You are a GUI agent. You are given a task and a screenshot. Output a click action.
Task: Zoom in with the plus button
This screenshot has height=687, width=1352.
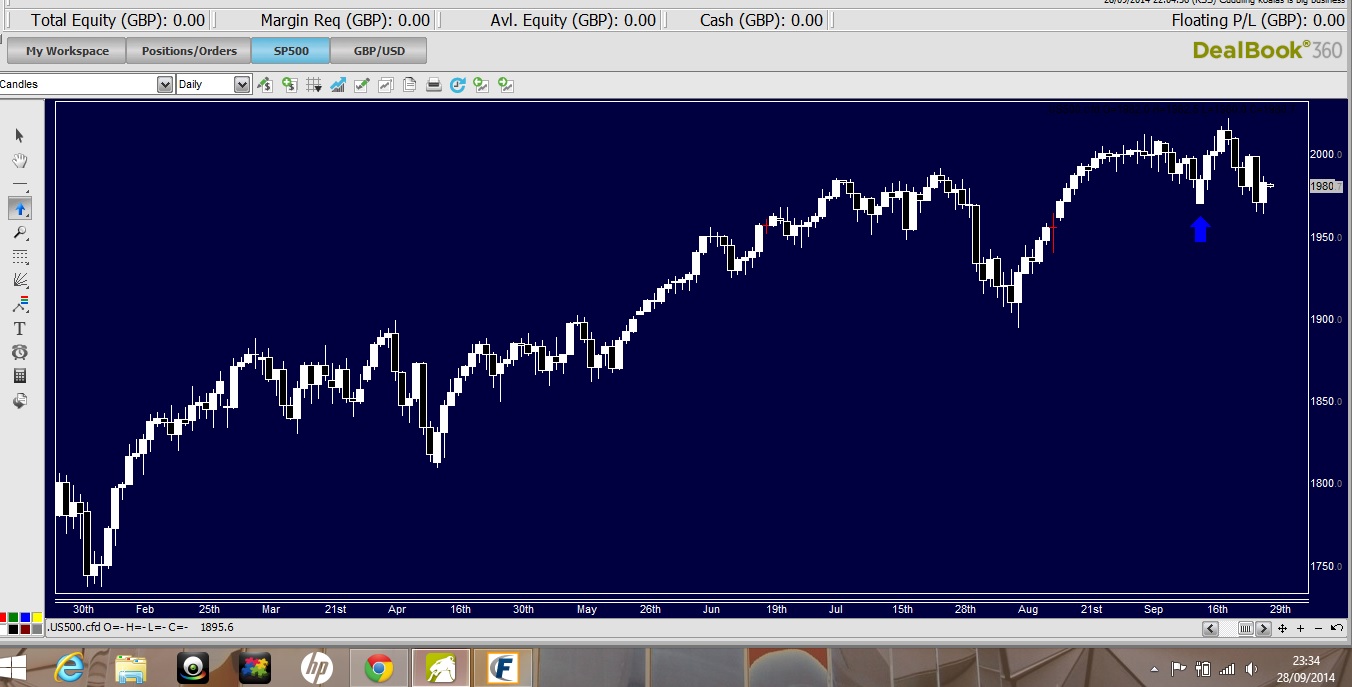click(1300, 628)
